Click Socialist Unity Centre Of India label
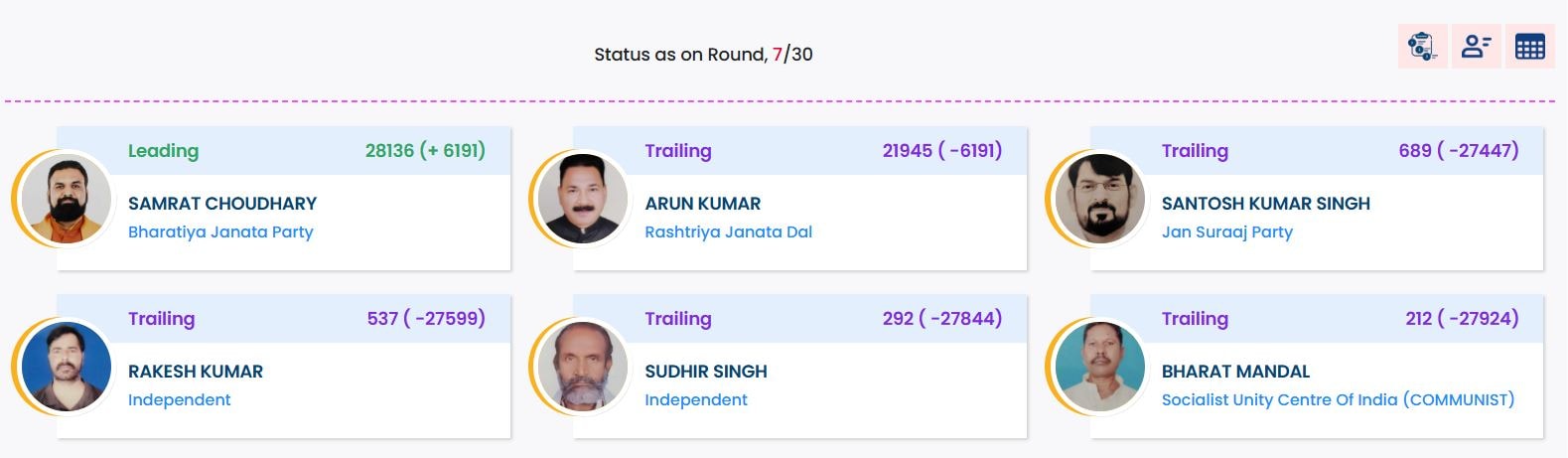 (1338, 400)
